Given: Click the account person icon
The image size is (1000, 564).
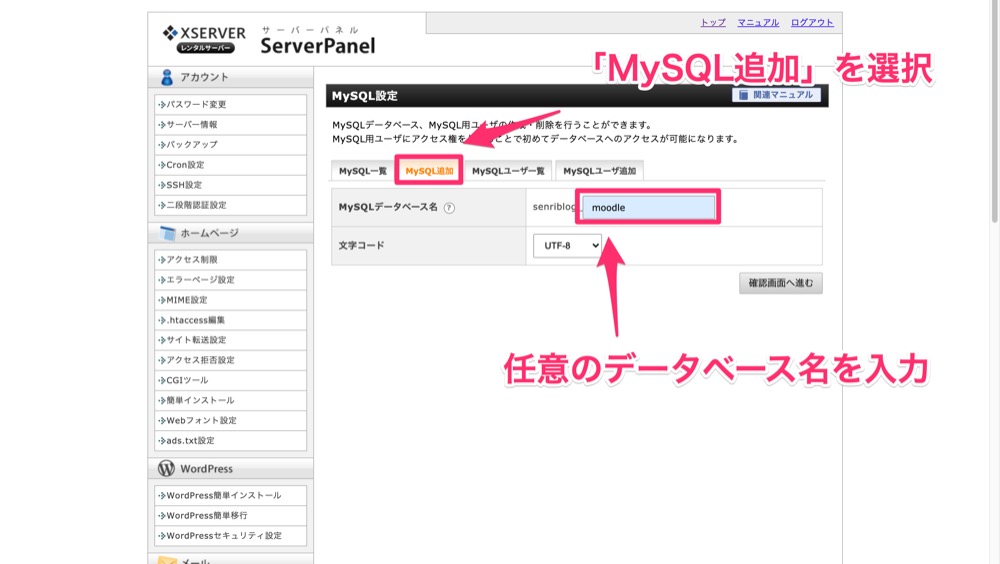Looking at the screenshot, I should pyautogui.click(x=167, y=77).
